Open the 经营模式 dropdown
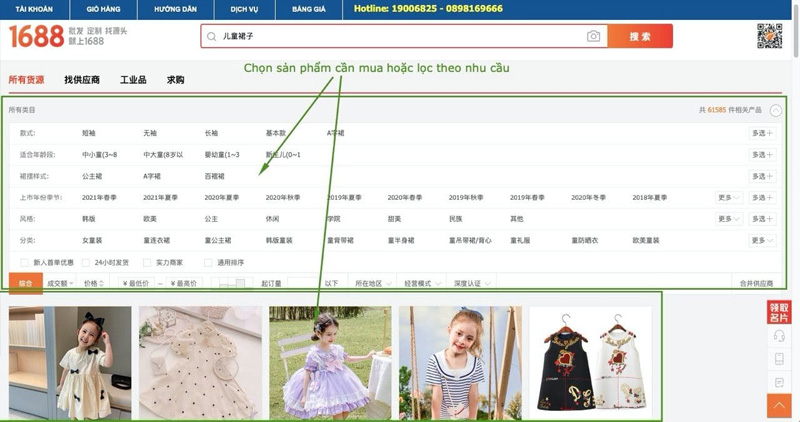Viewport: 800px width, 422px height. pos(421,283)
